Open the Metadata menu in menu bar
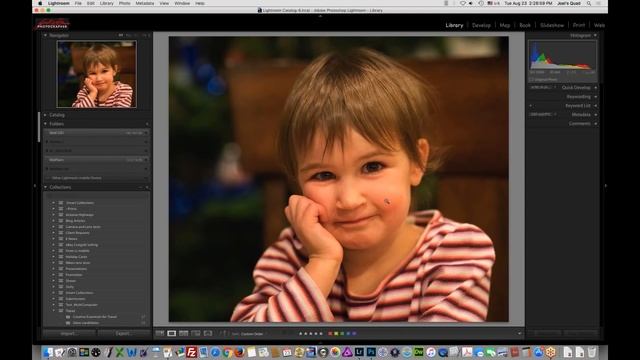This screenshot has width=640, height=360. pyautogui.click(x=145, y=3)
